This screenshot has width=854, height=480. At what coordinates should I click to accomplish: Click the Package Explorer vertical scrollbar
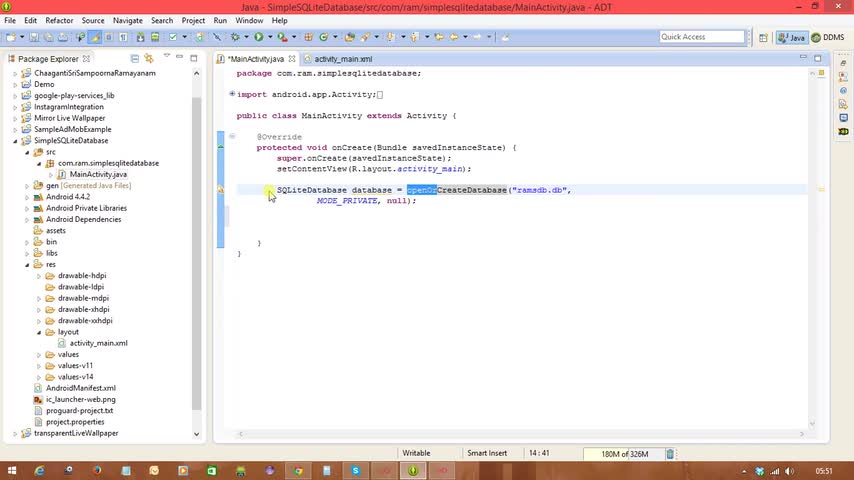click(x=197, y=250)
